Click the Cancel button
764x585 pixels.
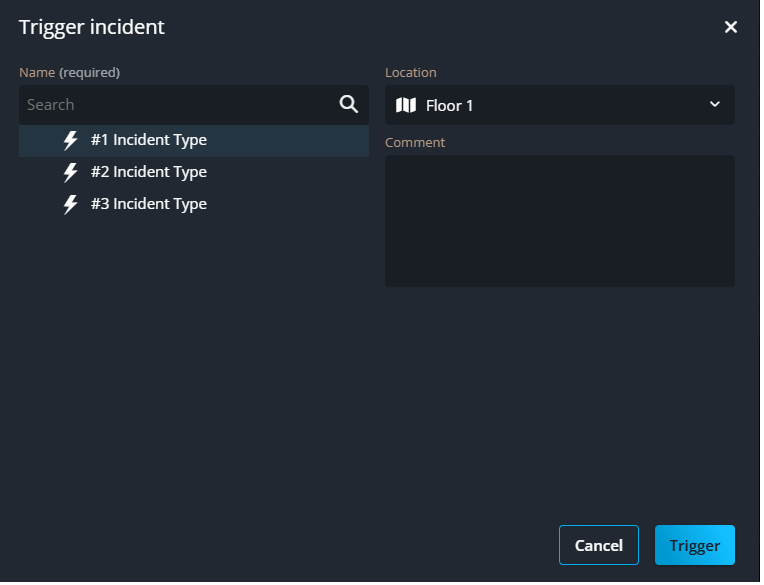pos(600,547)
